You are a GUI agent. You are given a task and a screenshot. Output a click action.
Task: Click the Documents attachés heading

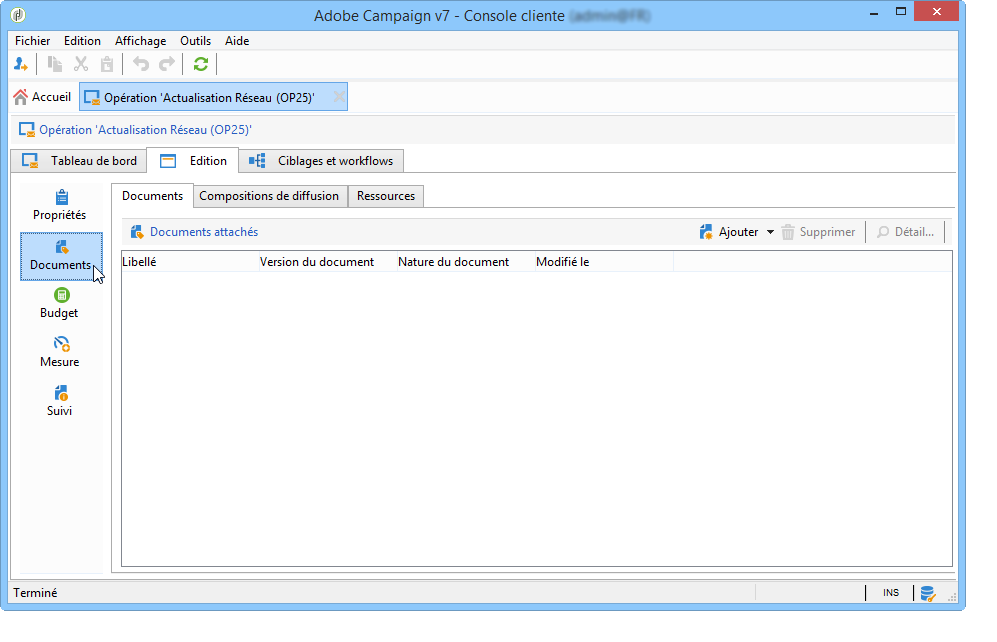point(204,232)
